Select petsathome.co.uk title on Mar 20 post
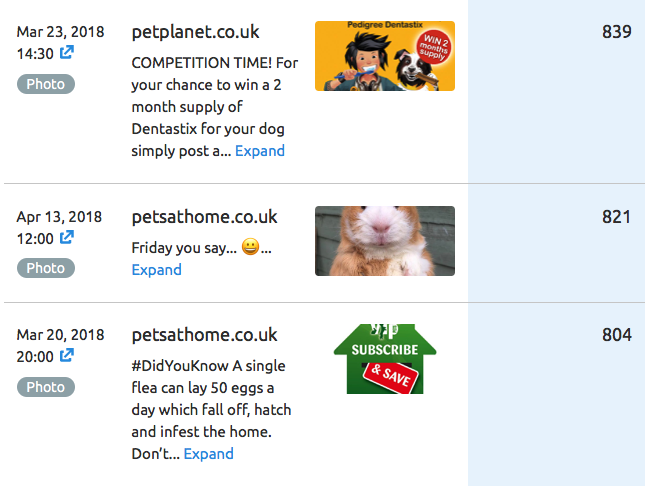 [x=204, y=335]
